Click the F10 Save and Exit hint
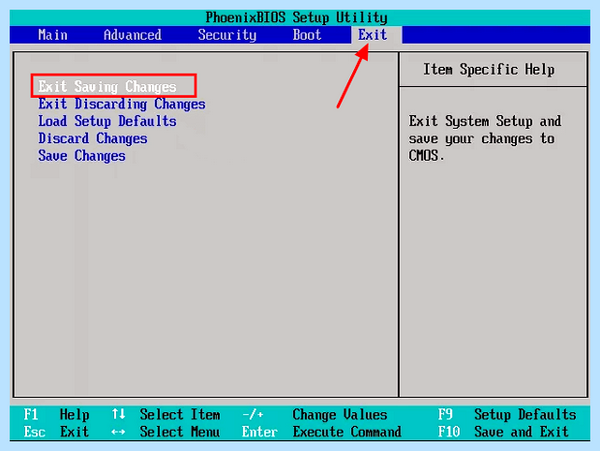 503,432
